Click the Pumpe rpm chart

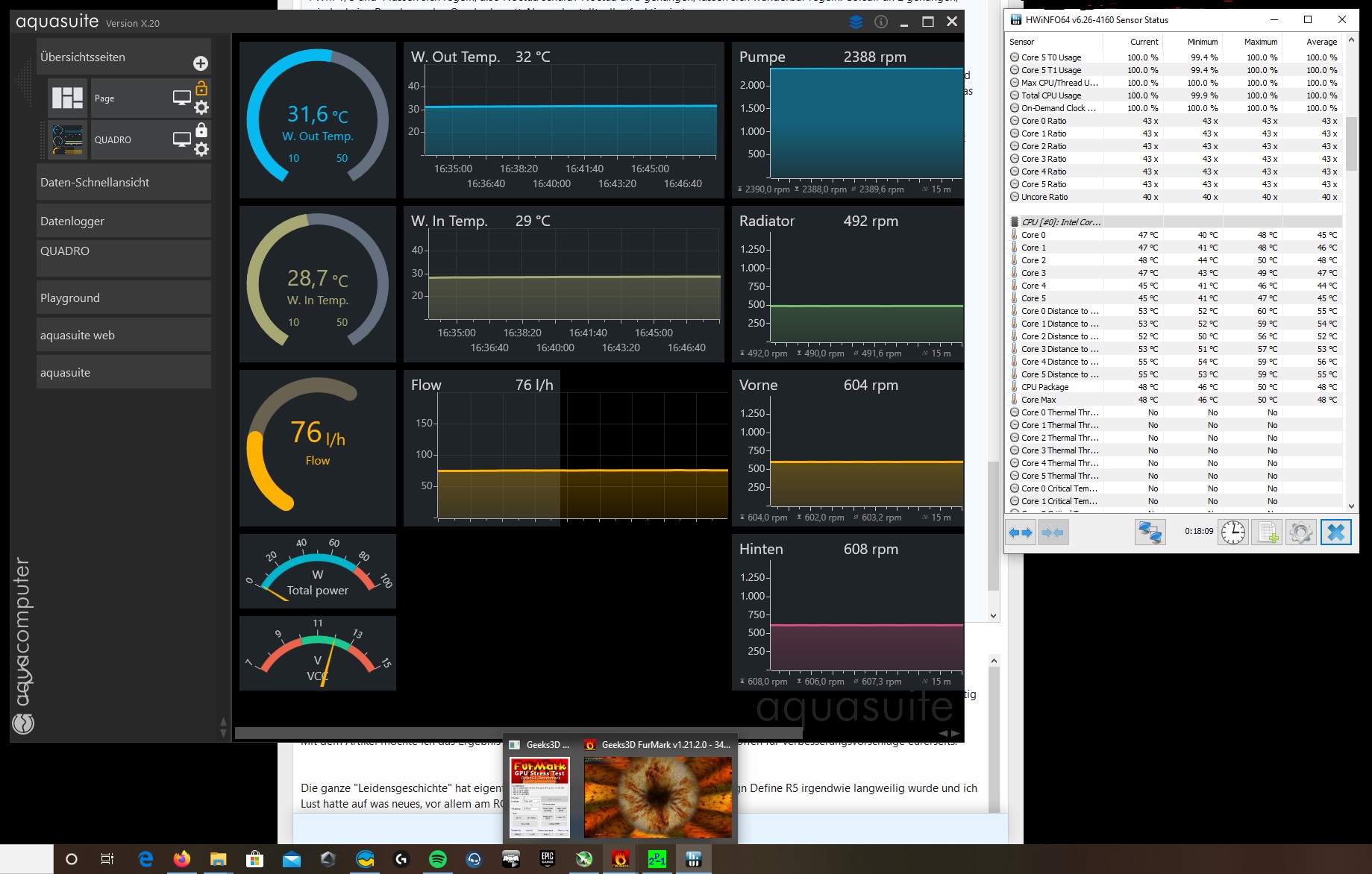click(848, 119)
